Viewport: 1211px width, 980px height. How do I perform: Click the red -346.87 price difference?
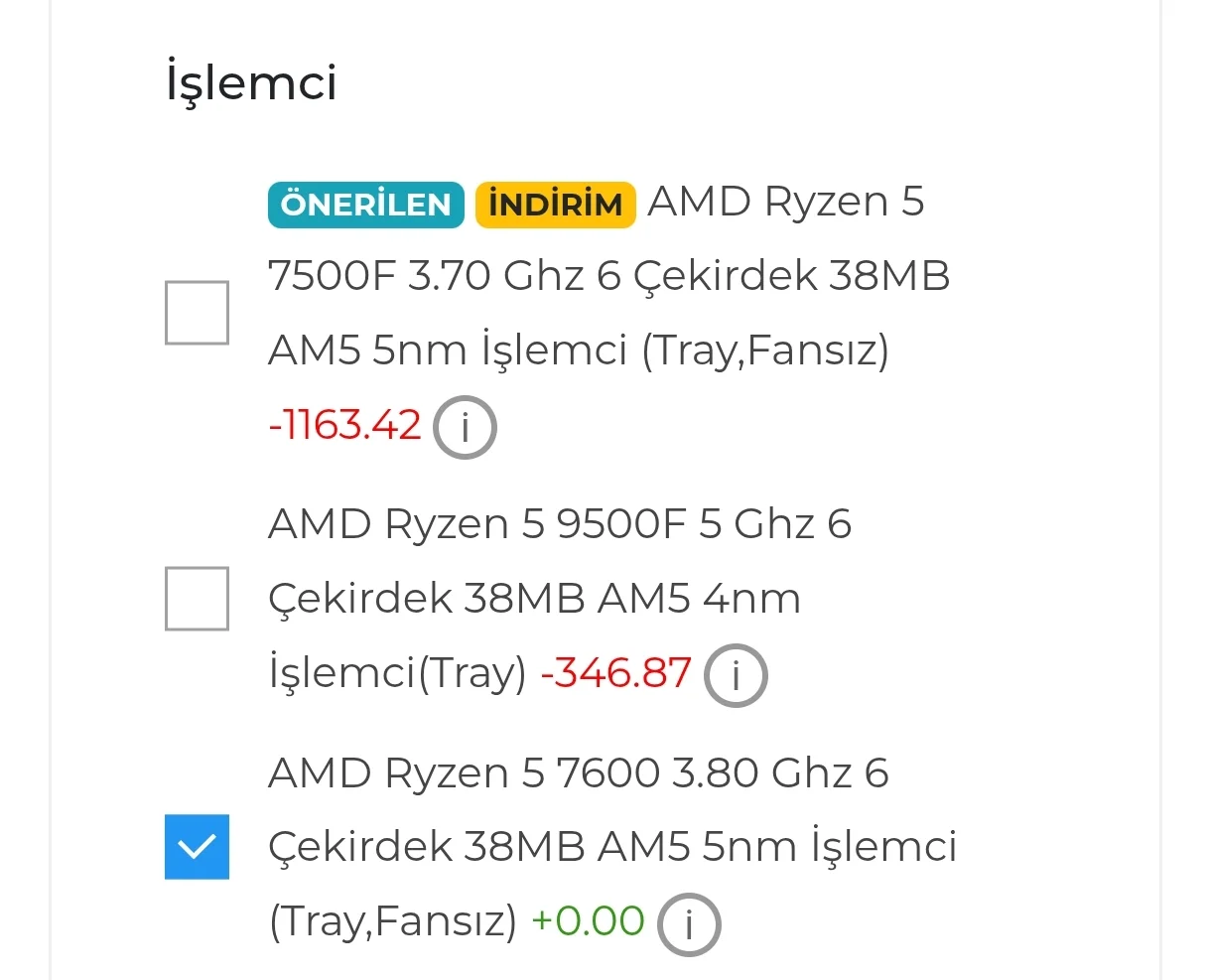point(615,673)
